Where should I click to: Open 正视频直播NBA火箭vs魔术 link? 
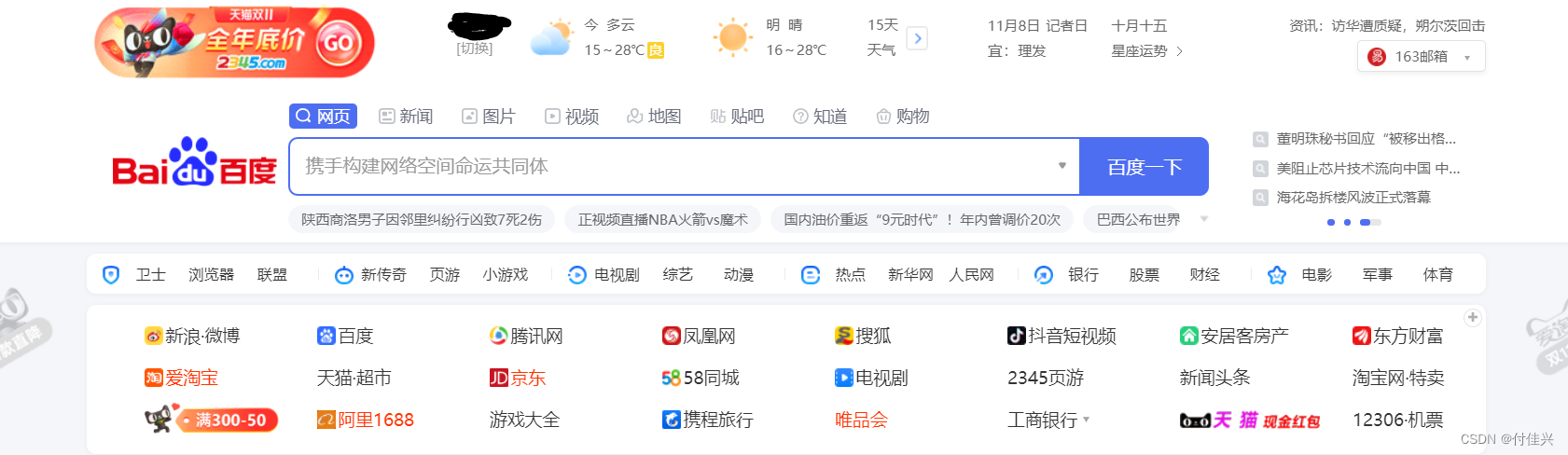click(x=663, y=219)
